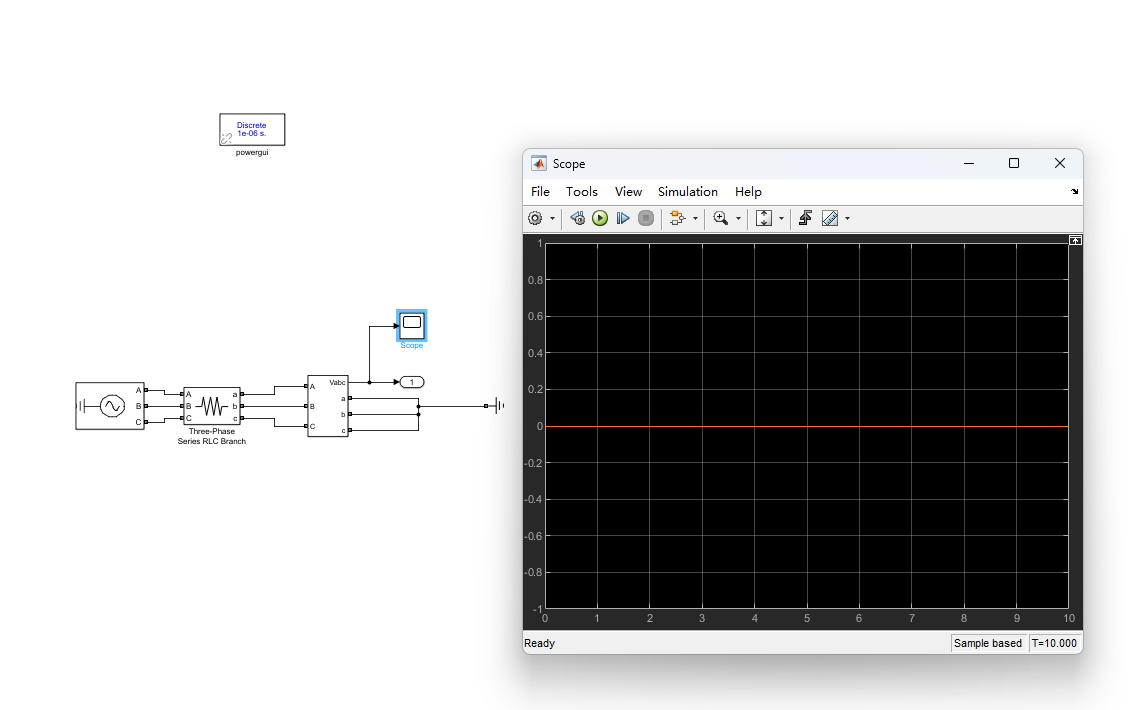Select the powergui Discrete block
The height and width of the screenshot is (710, 1132).
(x=252, y=129)
